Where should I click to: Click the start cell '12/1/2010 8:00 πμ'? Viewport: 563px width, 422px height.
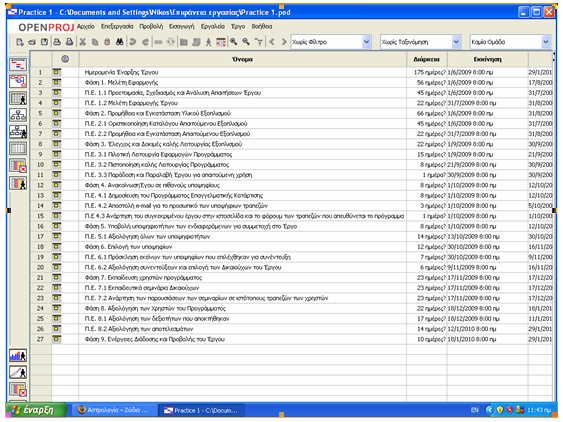(487, 329)
